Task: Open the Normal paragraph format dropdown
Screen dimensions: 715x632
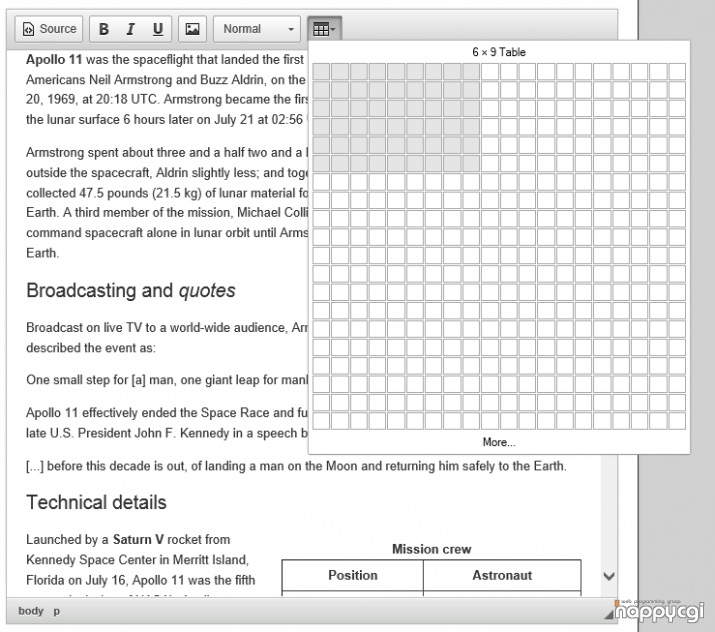Action: pos(257,29)
